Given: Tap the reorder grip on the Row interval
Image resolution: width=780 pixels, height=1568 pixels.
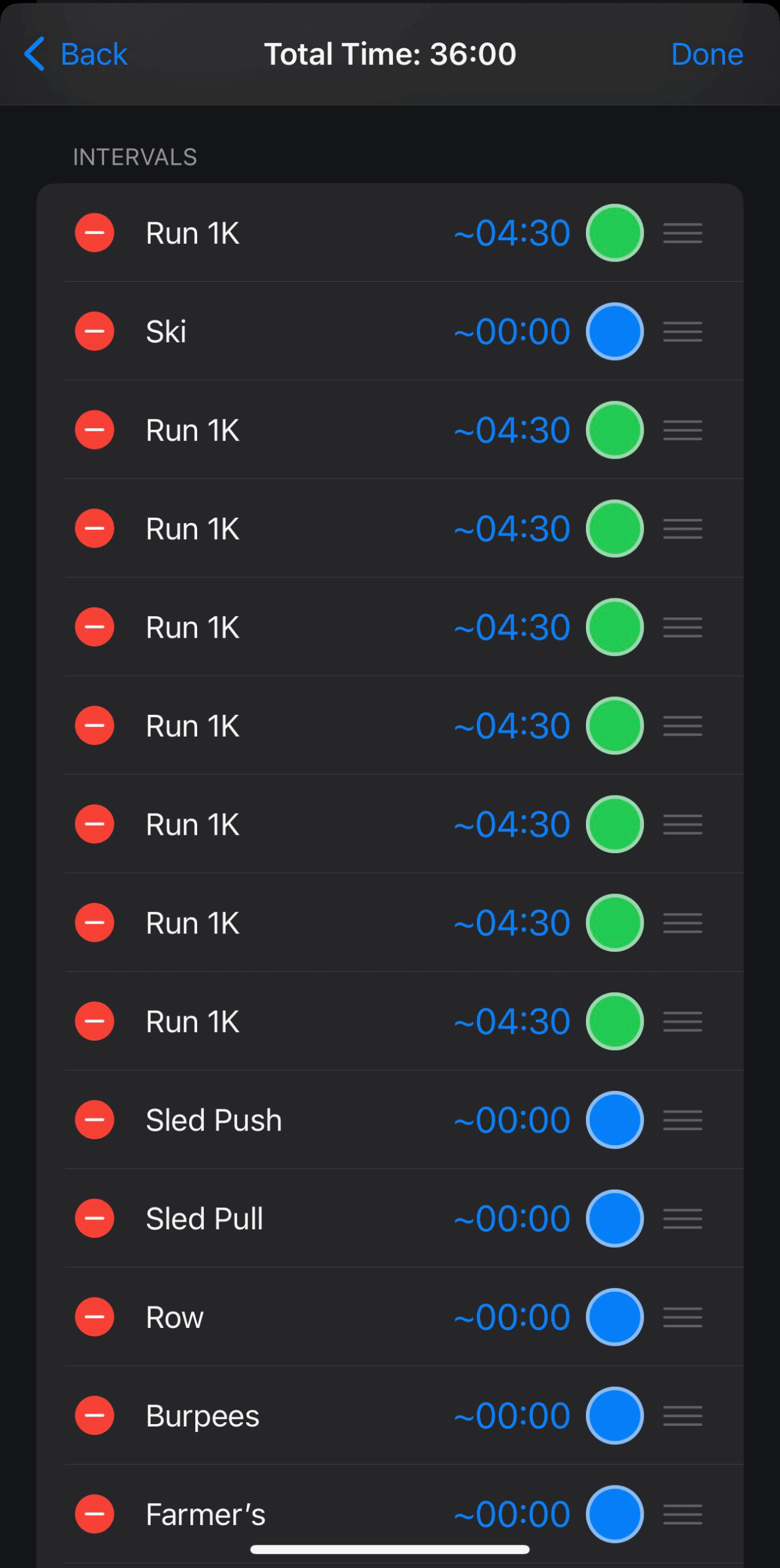Looking at the screenshot, I should pyautogui.click(x=682, y=1317).
